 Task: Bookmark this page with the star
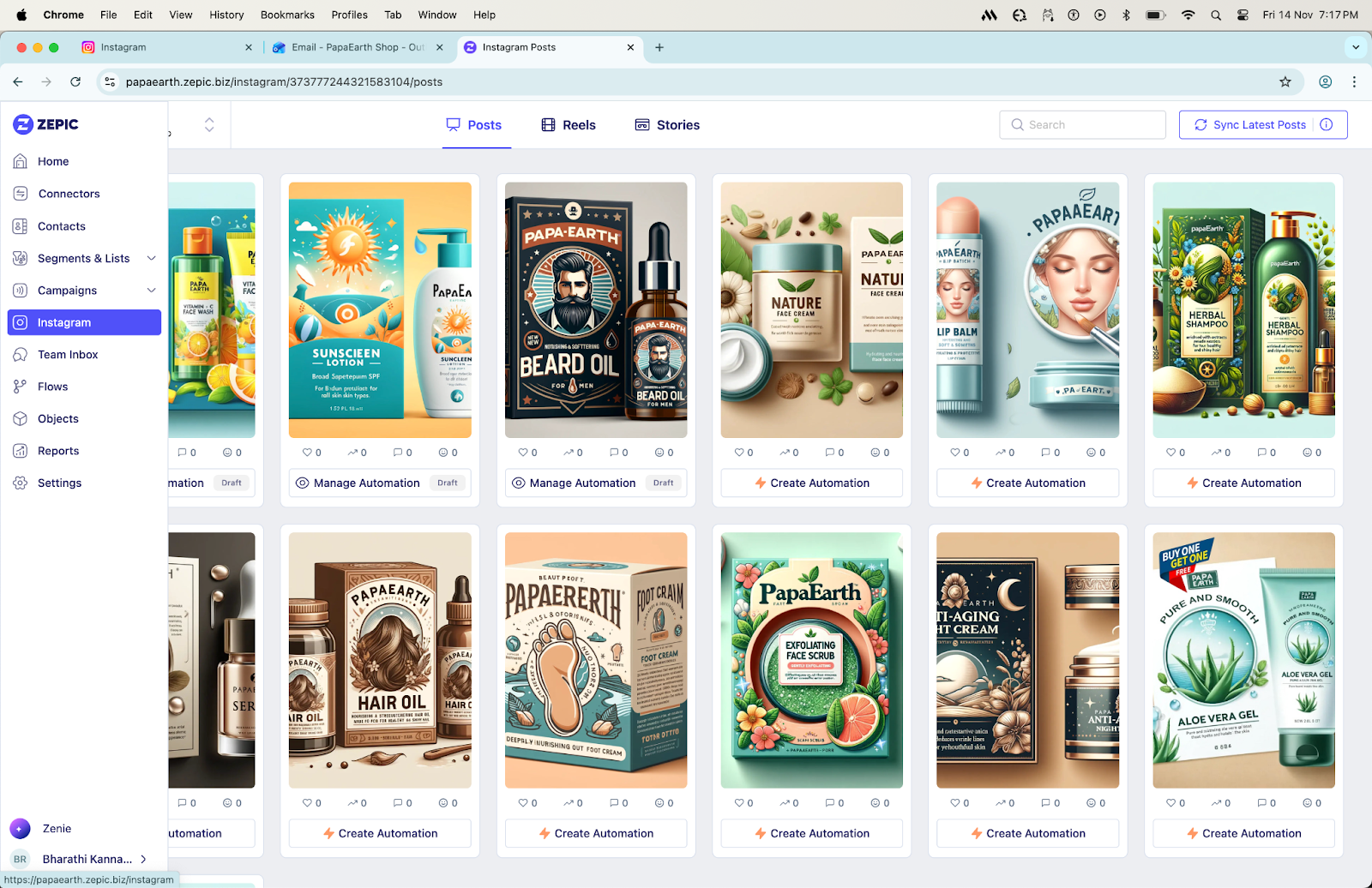click(x=1285, y=81)
